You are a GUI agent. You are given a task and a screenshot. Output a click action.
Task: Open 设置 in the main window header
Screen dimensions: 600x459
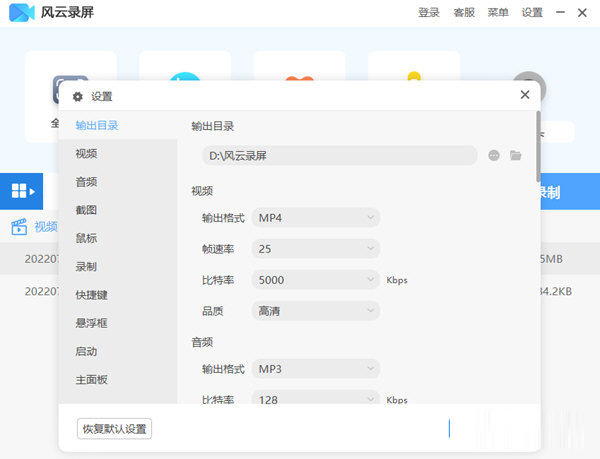[532, 13]
